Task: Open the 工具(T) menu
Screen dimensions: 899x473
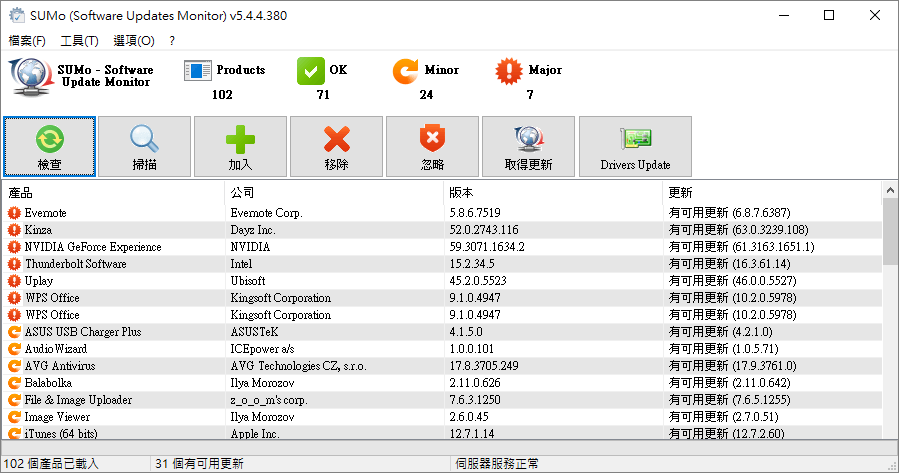Action: 80,41
